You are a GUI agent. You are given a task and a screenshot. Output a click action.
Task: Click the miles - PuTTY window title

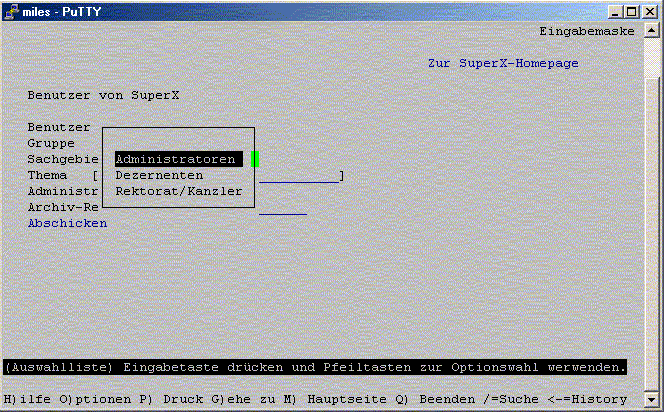[x=62, y=11]
